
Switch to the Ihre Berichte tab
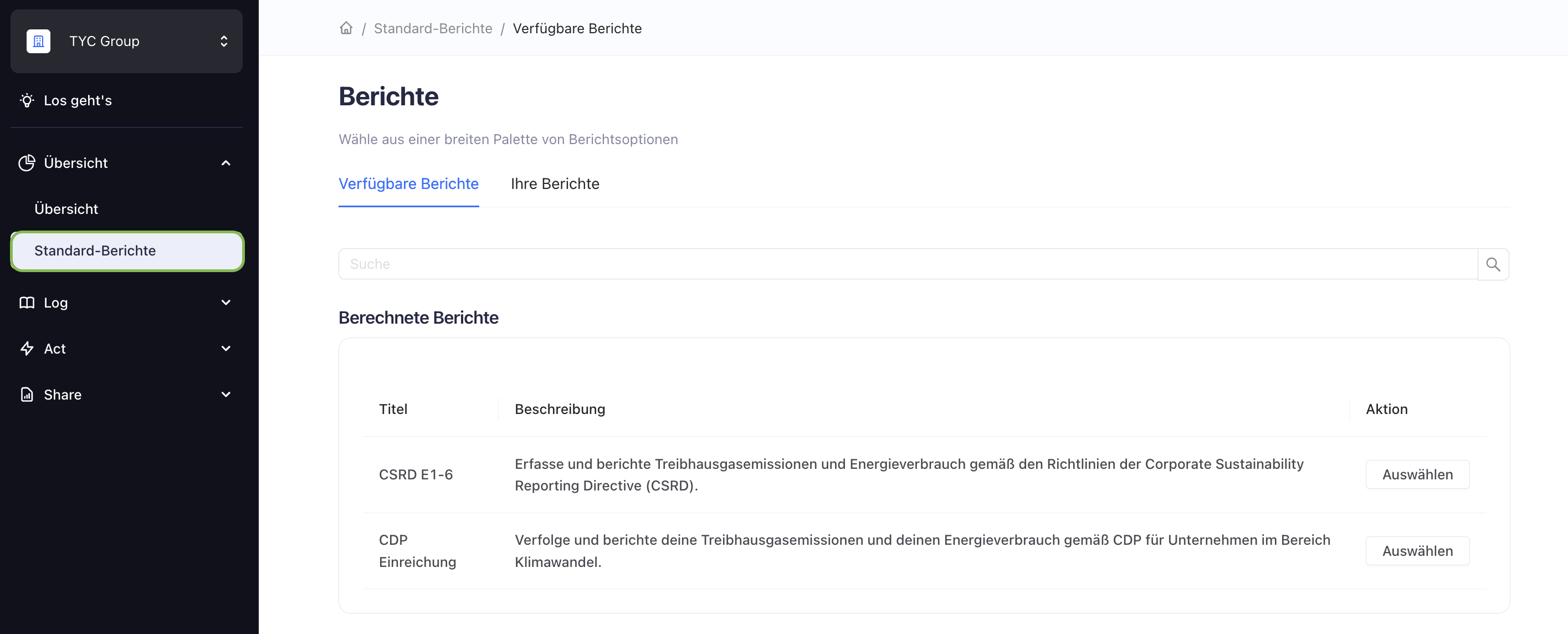point(555,184)
